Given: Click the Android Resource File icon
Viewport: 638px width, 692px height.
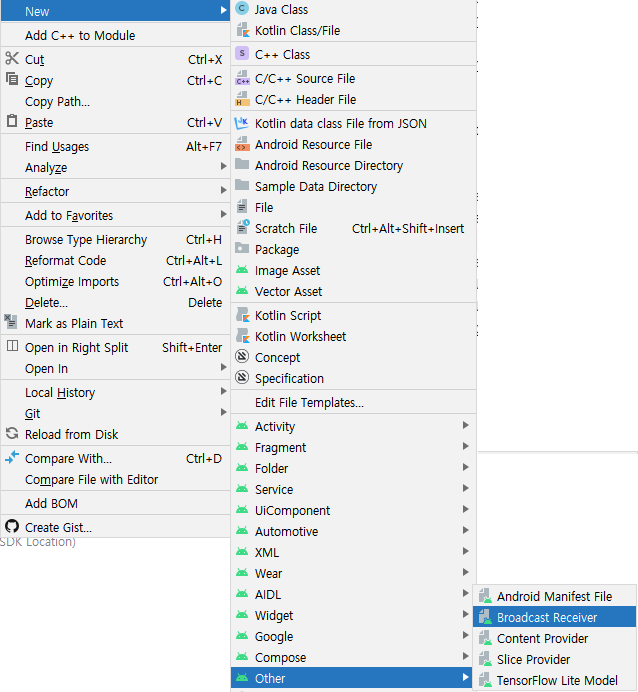Looking at the screenshot, I should click(242, 144).
